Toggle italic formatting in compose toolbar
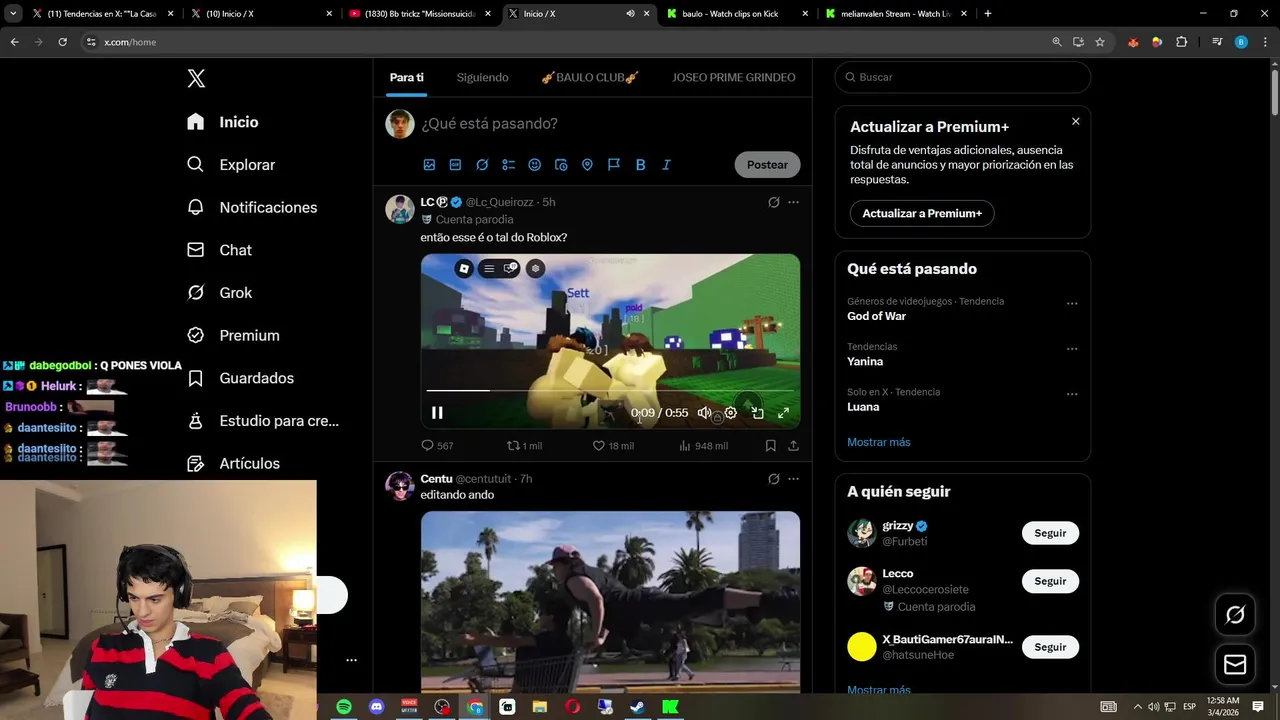The height and width of the screenshot is (720, 1280). pos(666,165)
